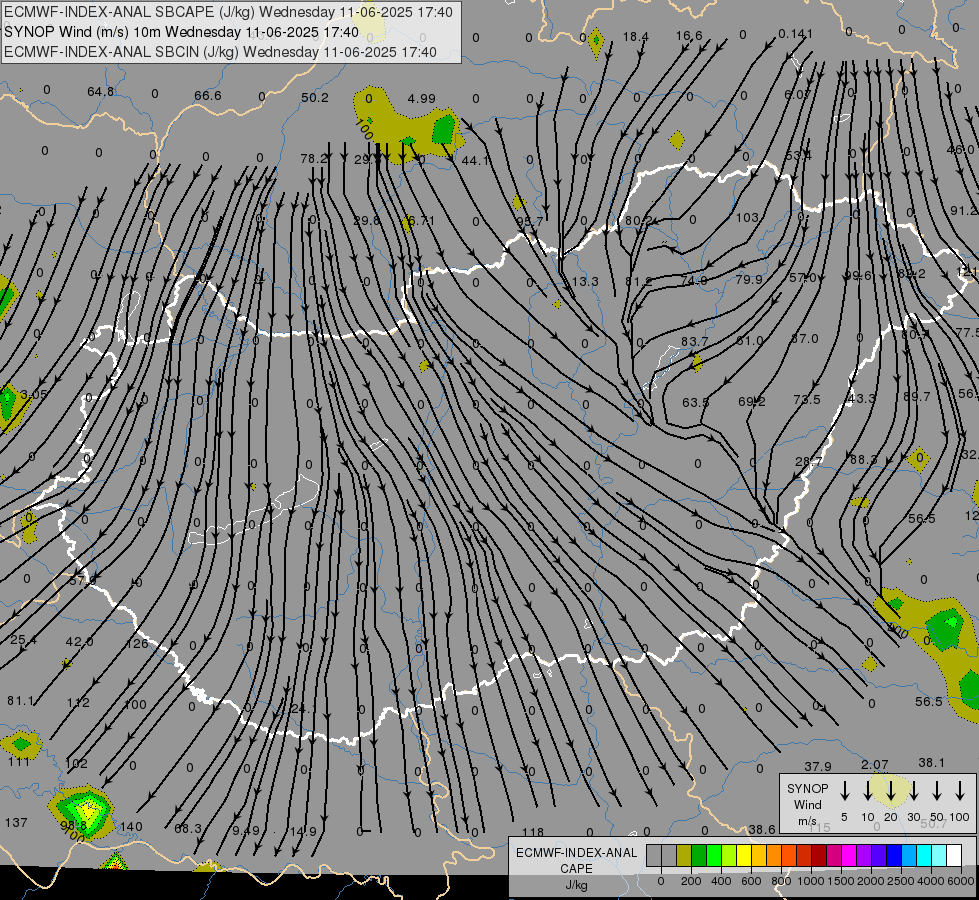Click the 103 value on the map
Screen dimensions: 979x900
747,218
